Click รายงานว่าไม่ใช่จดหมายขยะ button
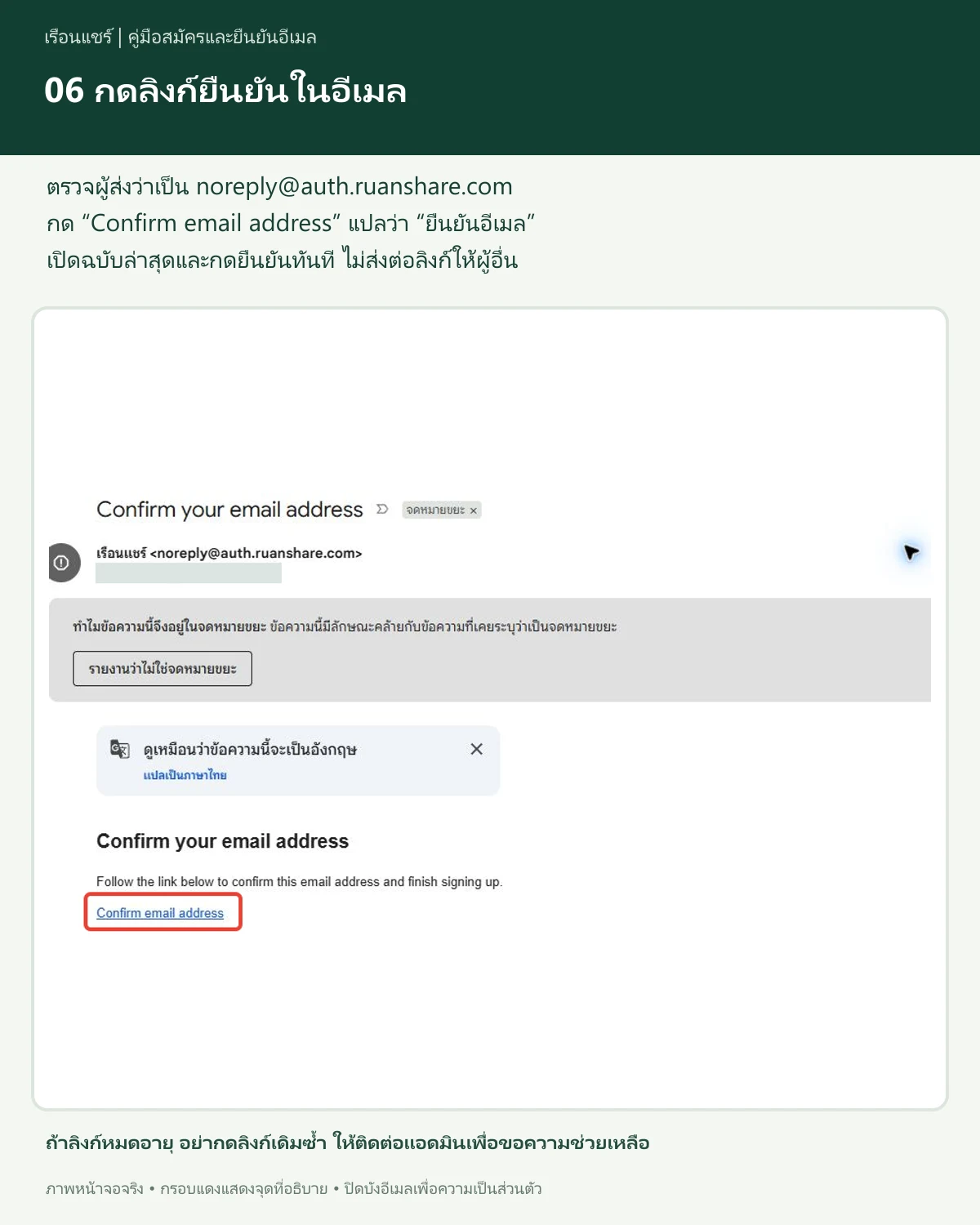 tap(163, 669)
